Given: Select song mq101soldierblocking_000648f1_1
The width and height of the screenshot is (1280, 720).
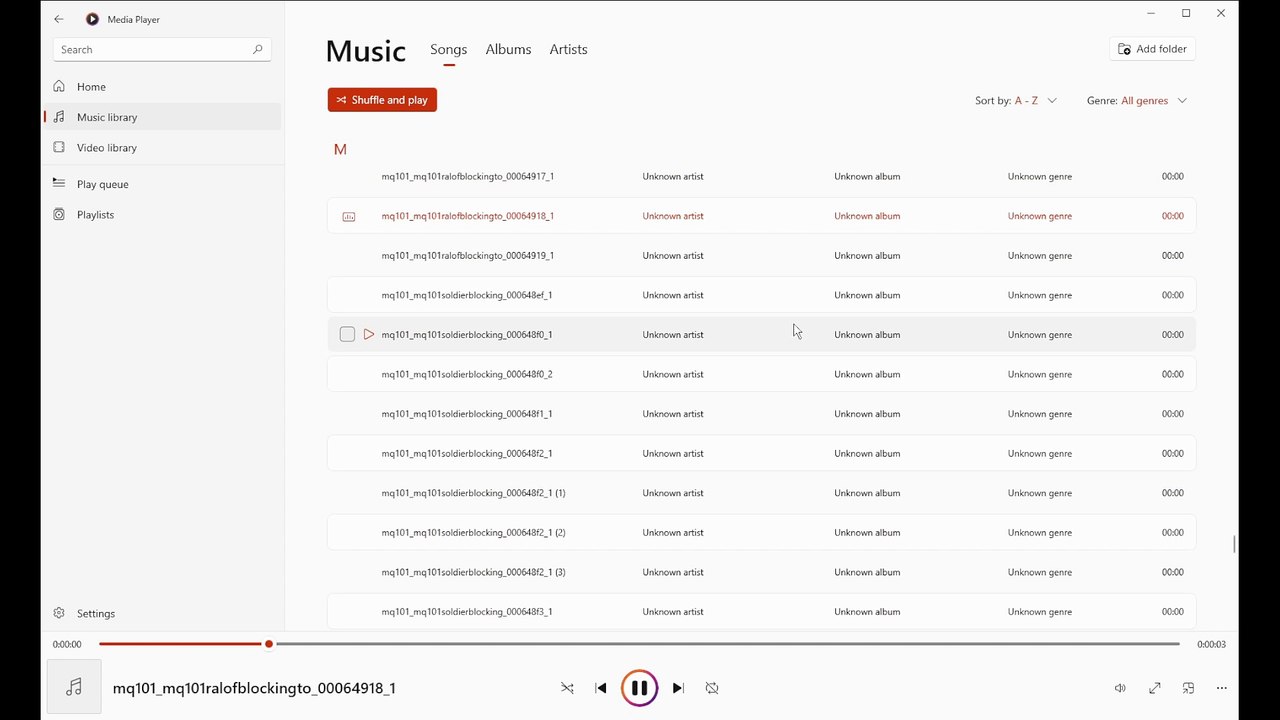Looking at the screenshot, I should 761,414.
